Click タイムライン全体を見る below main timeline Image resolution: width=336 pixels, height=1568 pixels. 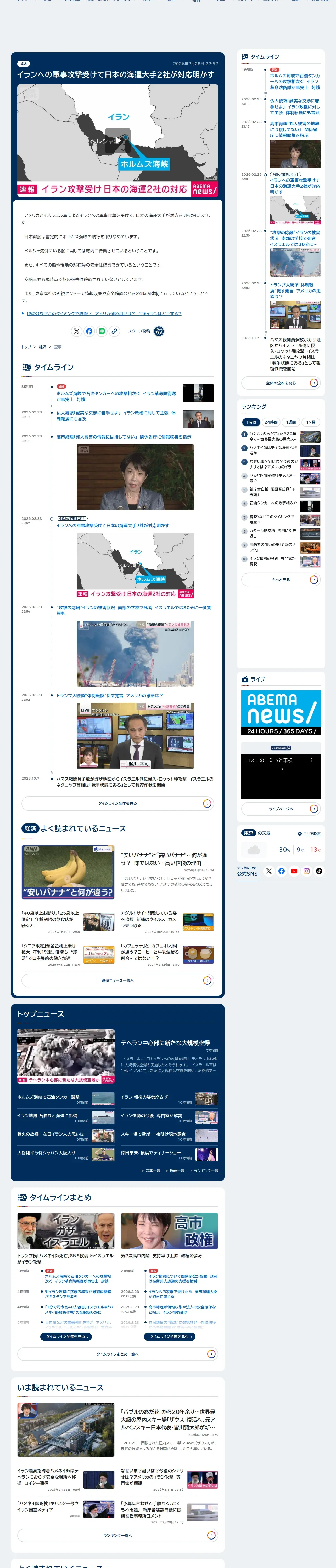coord(118,804)
